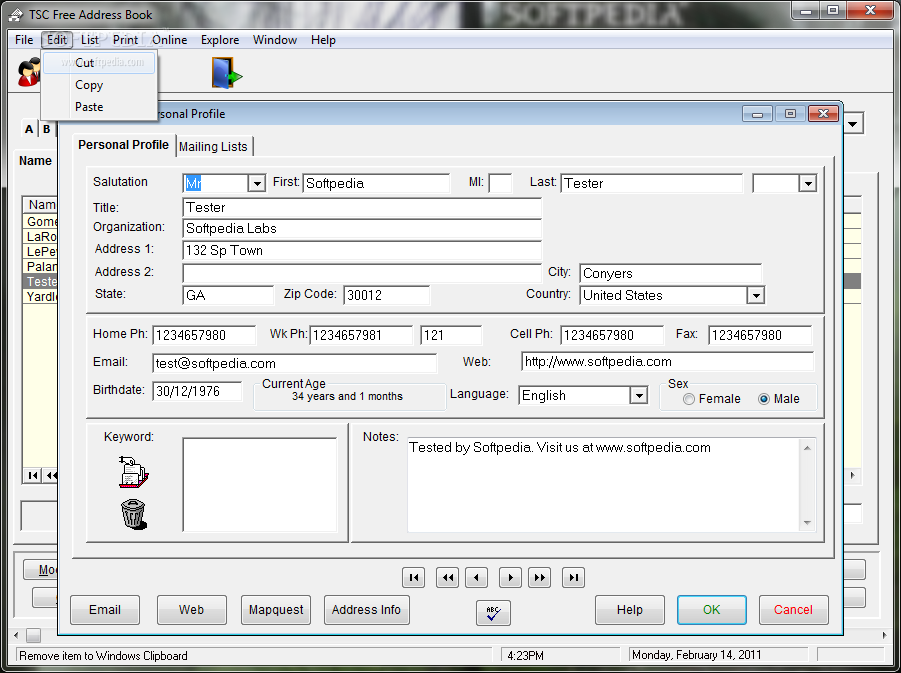Click the Keyword list box
This screenshot has width=901, height=673.
pyautogui.click(x=260, y=485)
